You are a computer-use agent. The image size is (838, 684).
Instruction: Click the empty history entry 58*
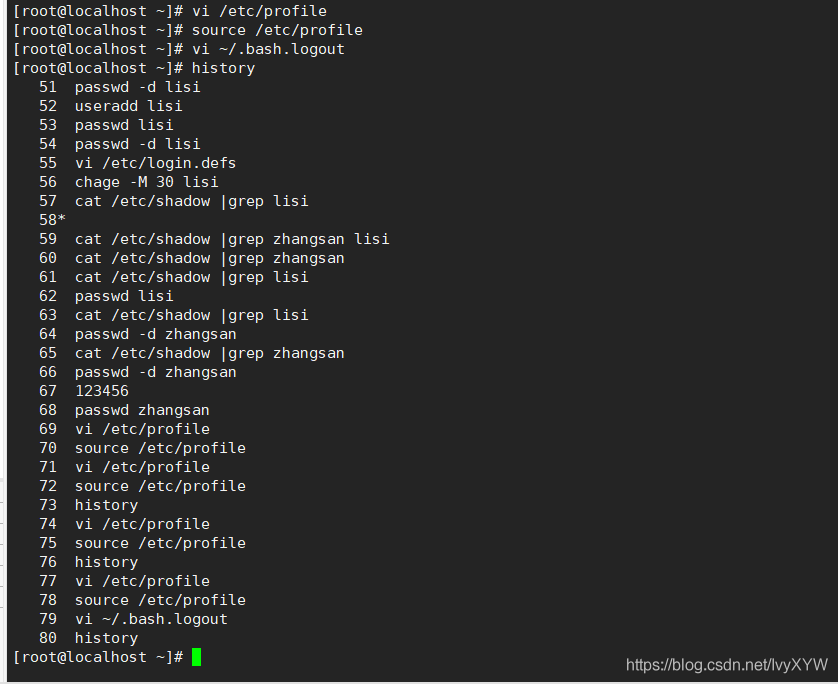point(52,220)
